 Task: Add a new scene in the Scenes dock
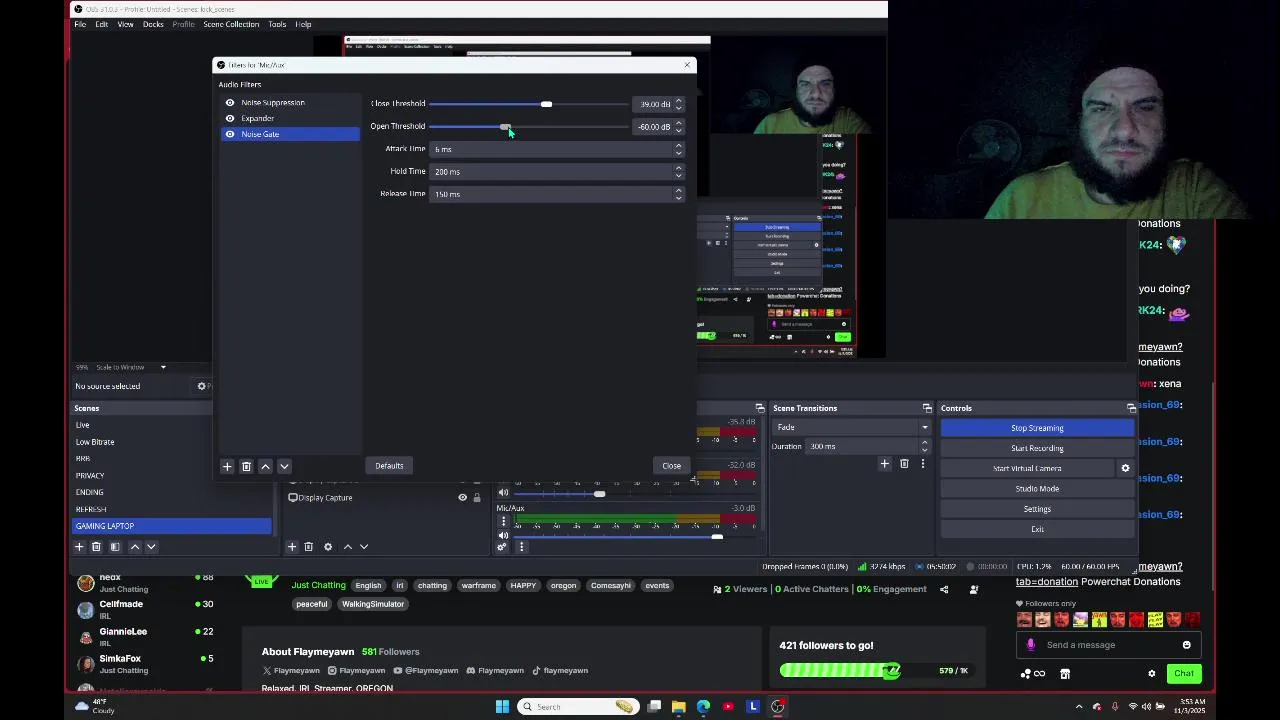(x=79, y=546)
